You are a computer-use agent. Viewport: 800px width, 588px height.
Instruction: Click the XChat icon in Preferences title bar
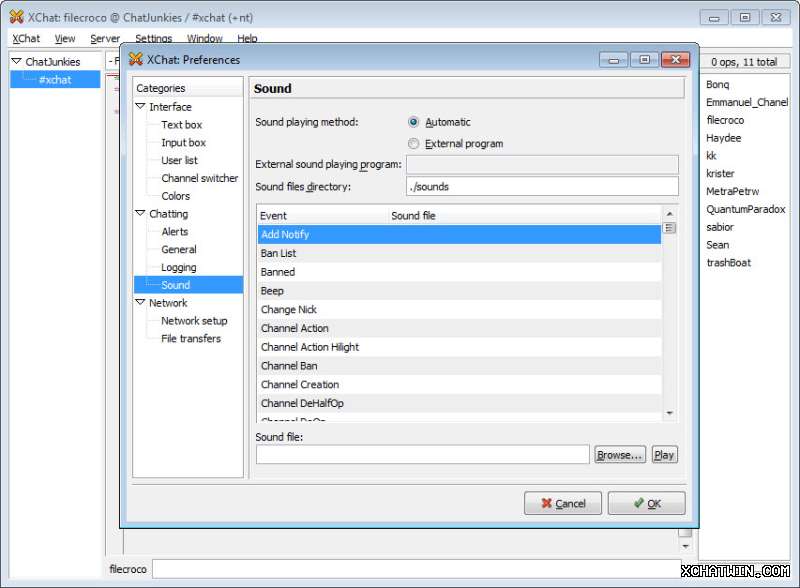point(135,59)
